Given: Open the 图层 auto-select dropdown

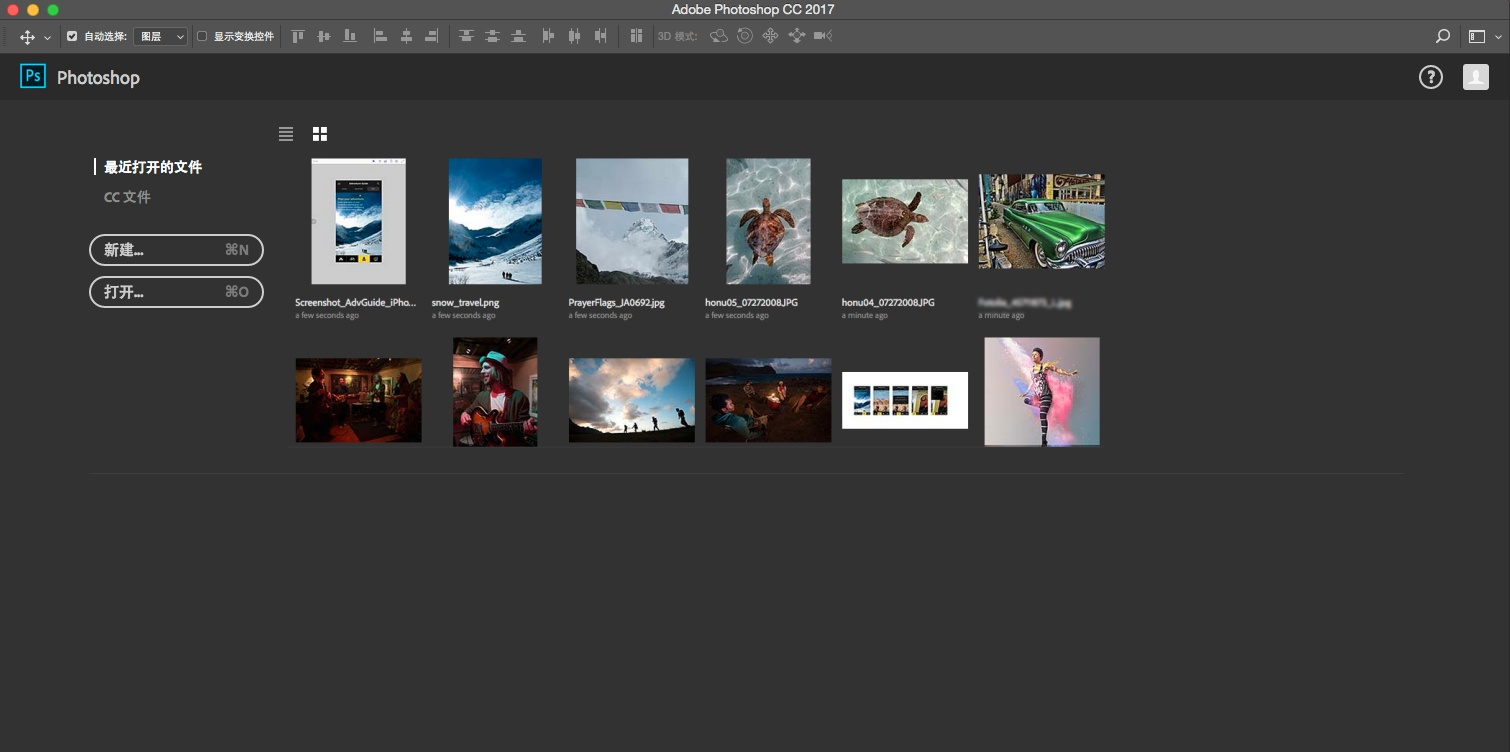Looking at the screenshot, I should 161,36.
